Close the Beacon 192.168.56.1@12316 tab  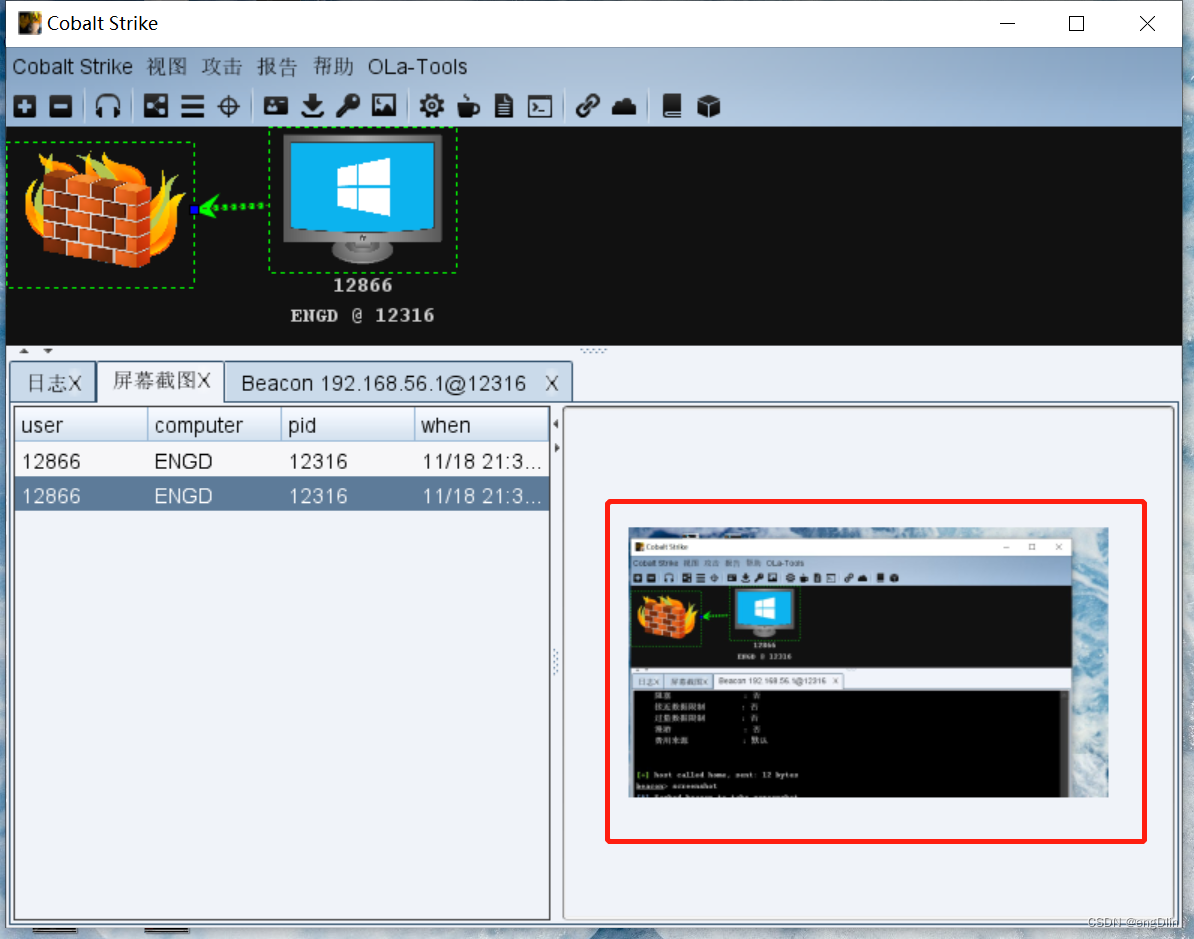552,383
